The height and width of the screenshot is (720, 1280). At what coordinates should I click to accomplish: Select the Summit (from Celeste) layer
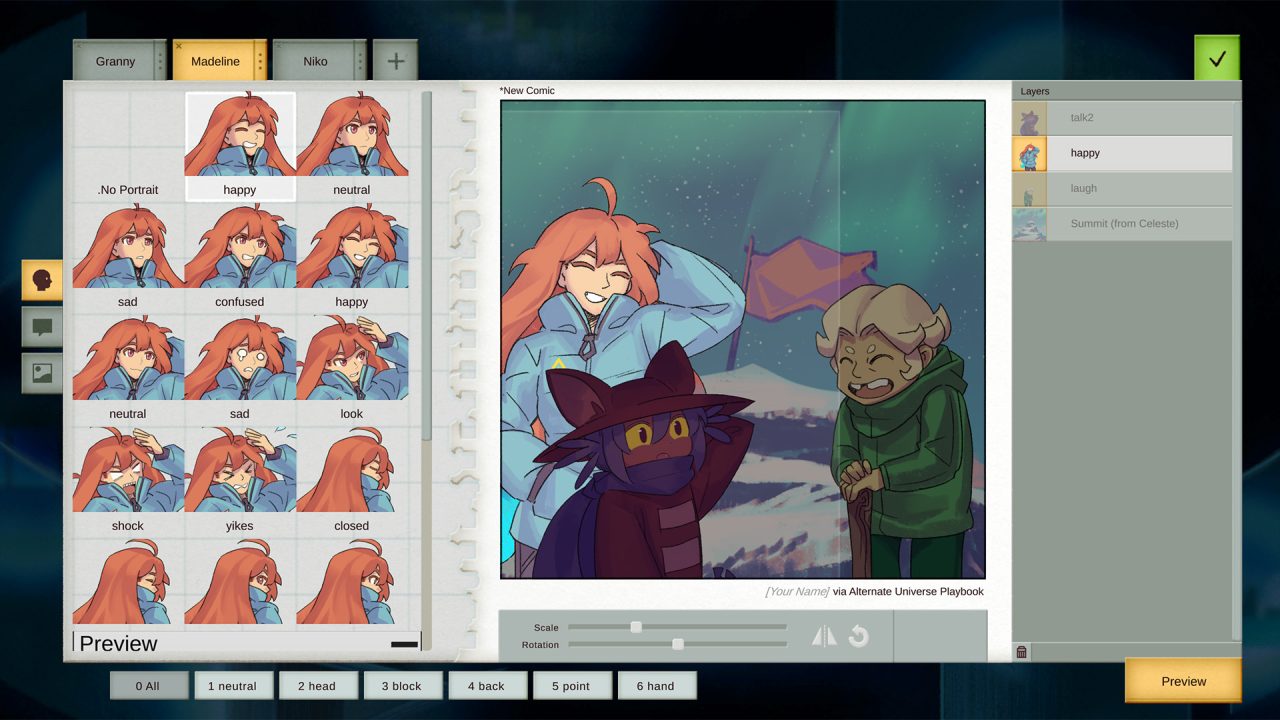(1122, 223)
